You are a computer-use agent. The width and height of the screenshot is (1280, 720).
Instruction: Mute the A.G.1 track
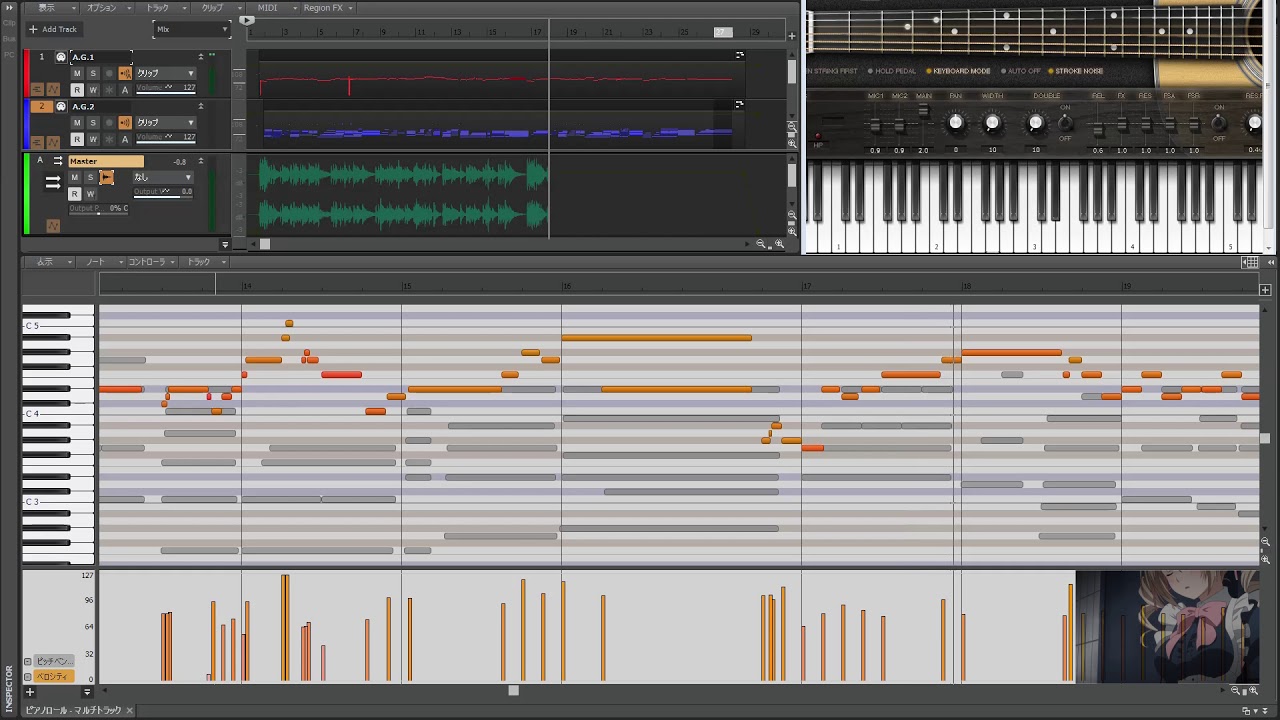point(77,73)
